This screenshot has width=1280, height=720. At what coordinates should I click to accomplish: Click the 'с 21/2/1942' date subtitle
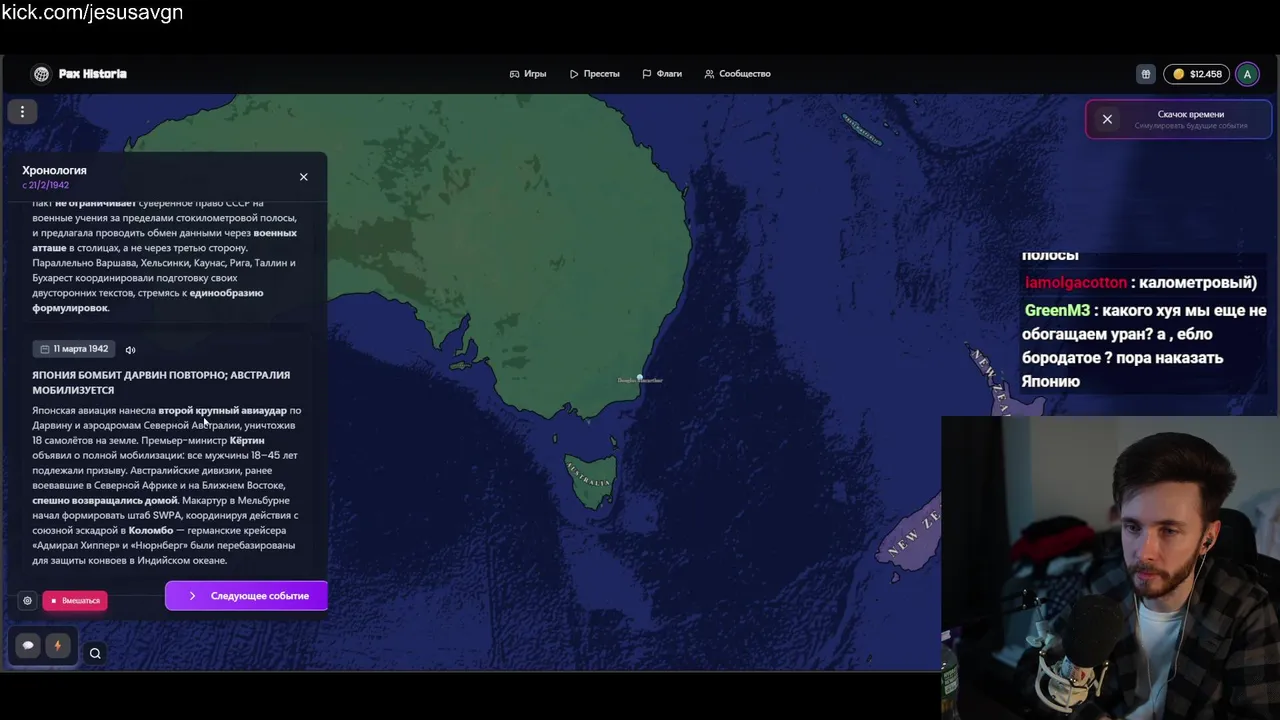46,185
